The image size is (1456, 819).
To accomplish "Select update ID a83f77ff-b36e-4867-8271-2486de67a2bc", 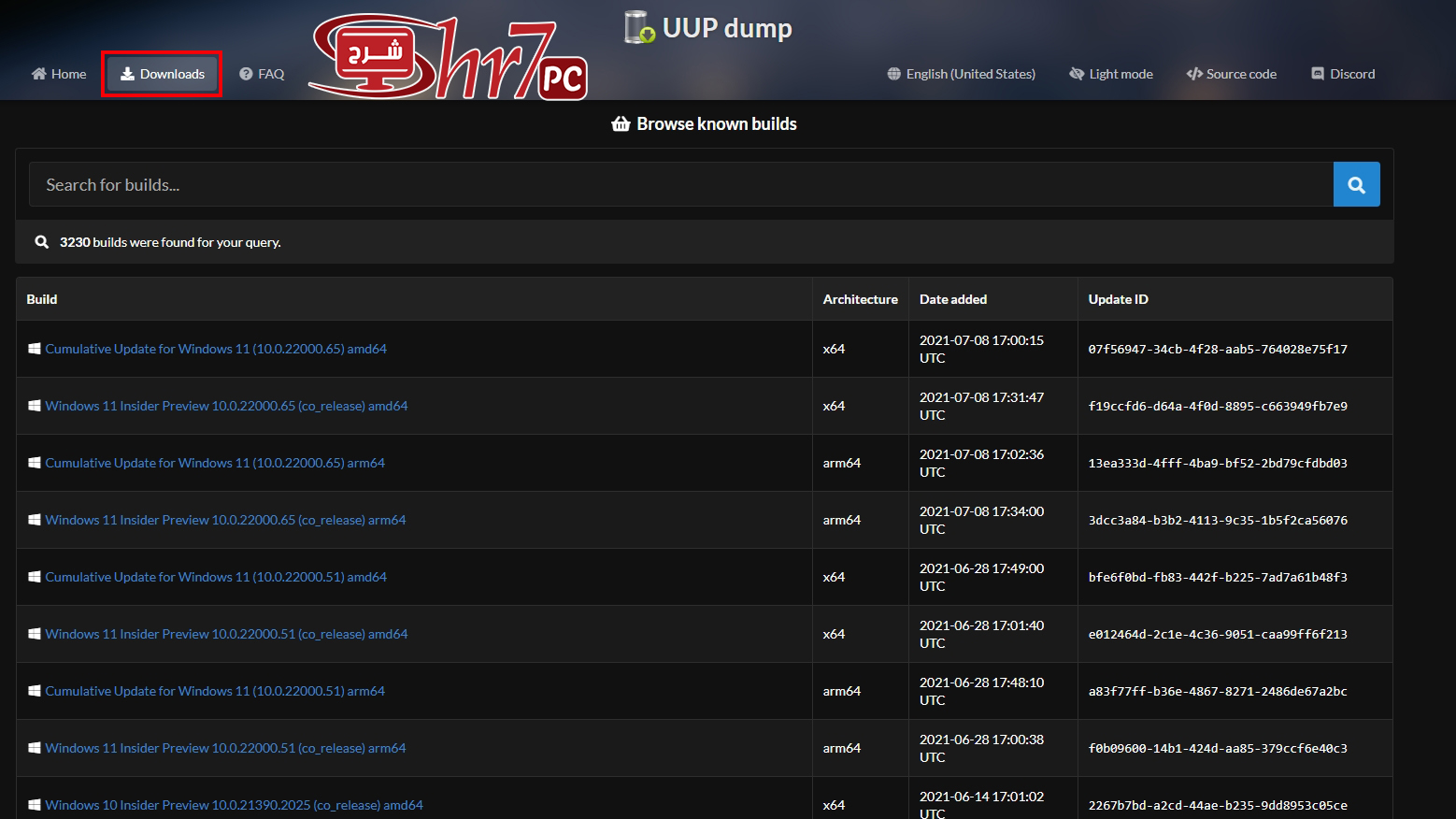I will tap(1218, 691).
